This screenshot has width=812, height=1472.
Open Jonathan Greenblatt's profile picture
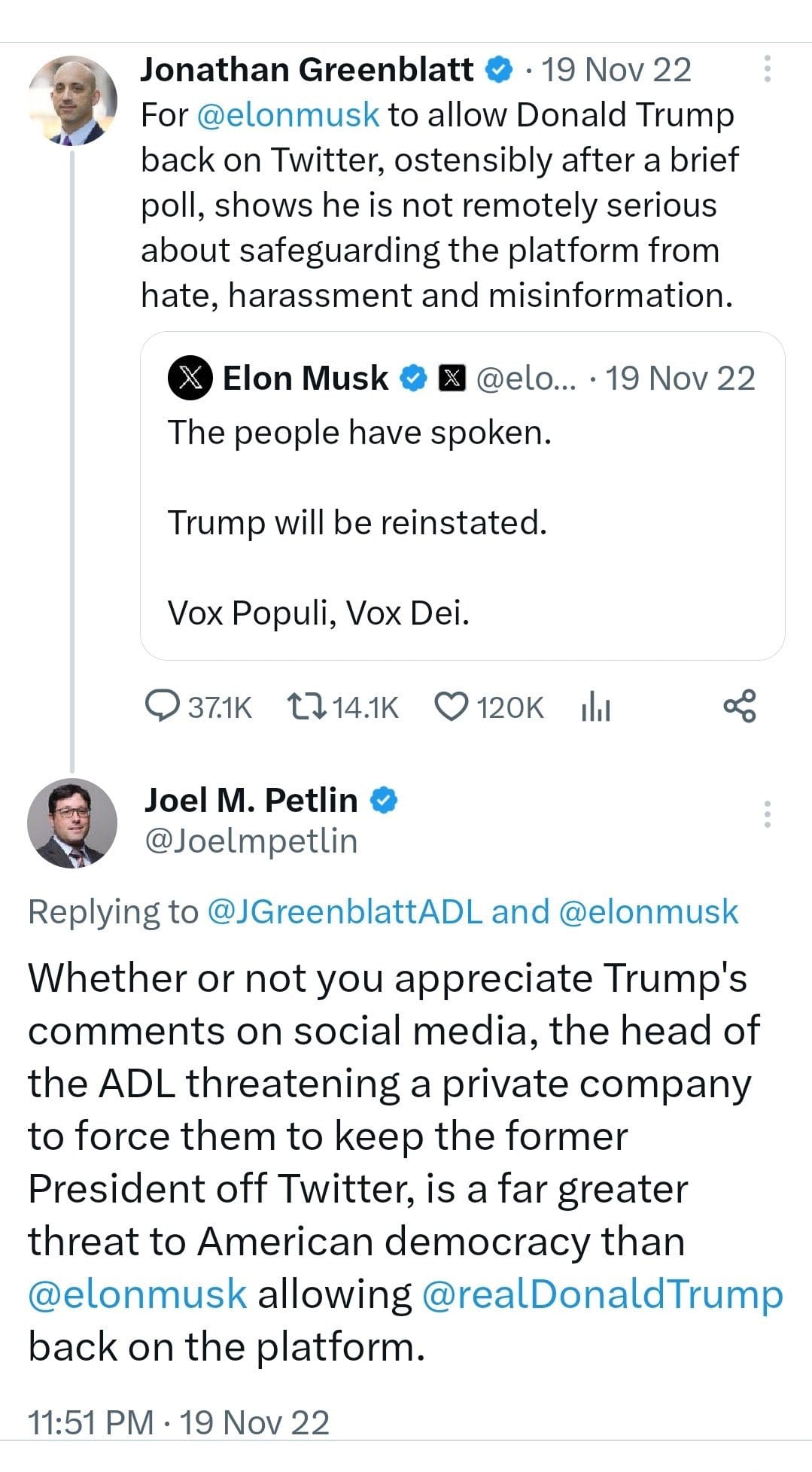point(73,100)
